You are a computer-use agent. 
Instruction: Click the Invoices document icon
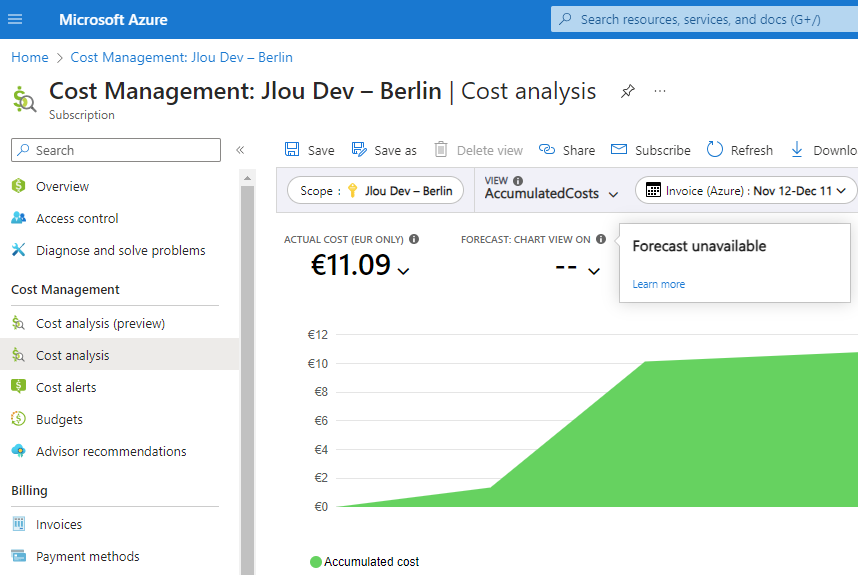(x=19, y=524)
